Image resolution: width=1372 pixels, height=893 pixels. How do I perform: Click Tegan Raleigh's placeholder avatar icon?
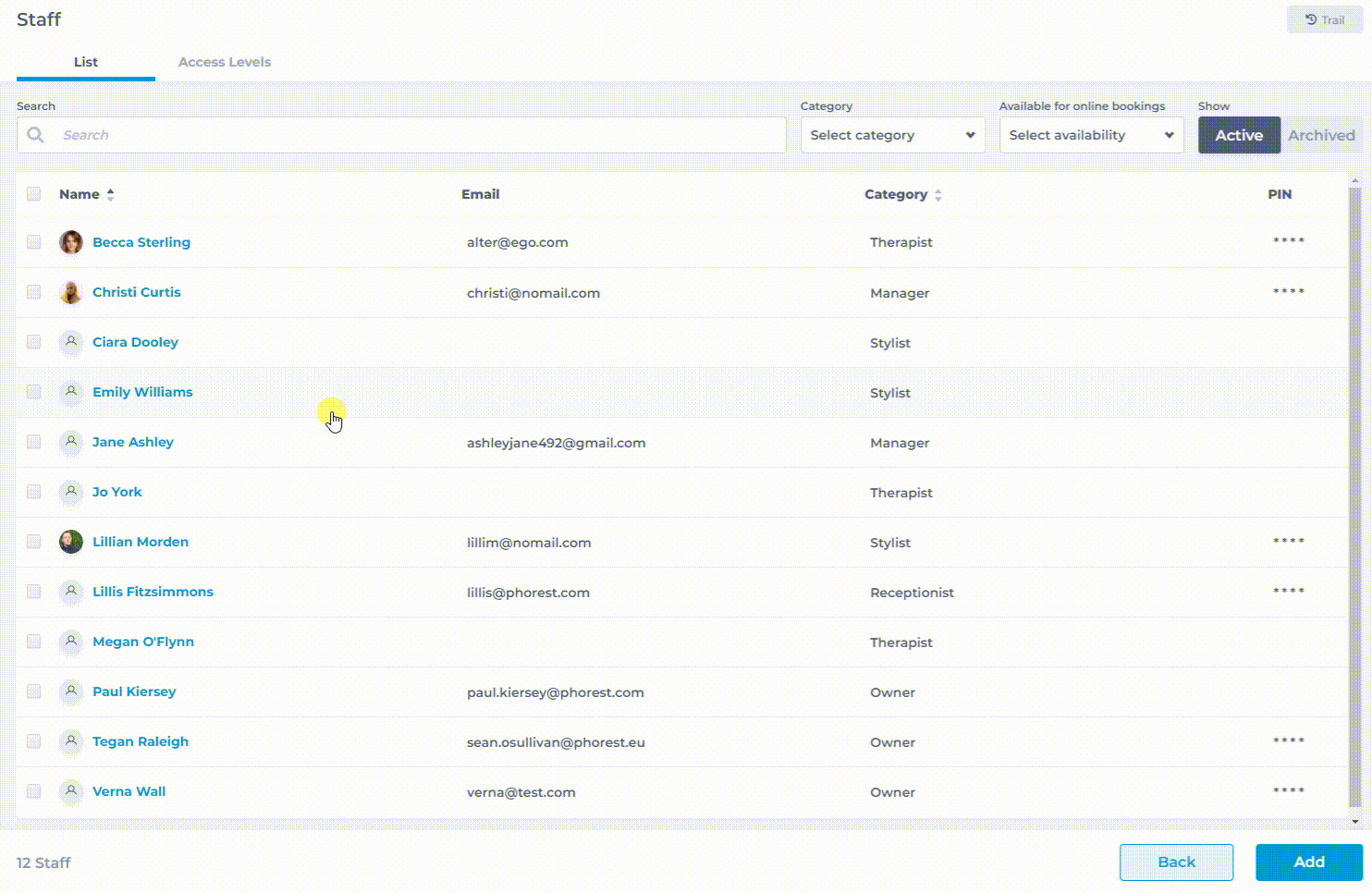[71, 741]
